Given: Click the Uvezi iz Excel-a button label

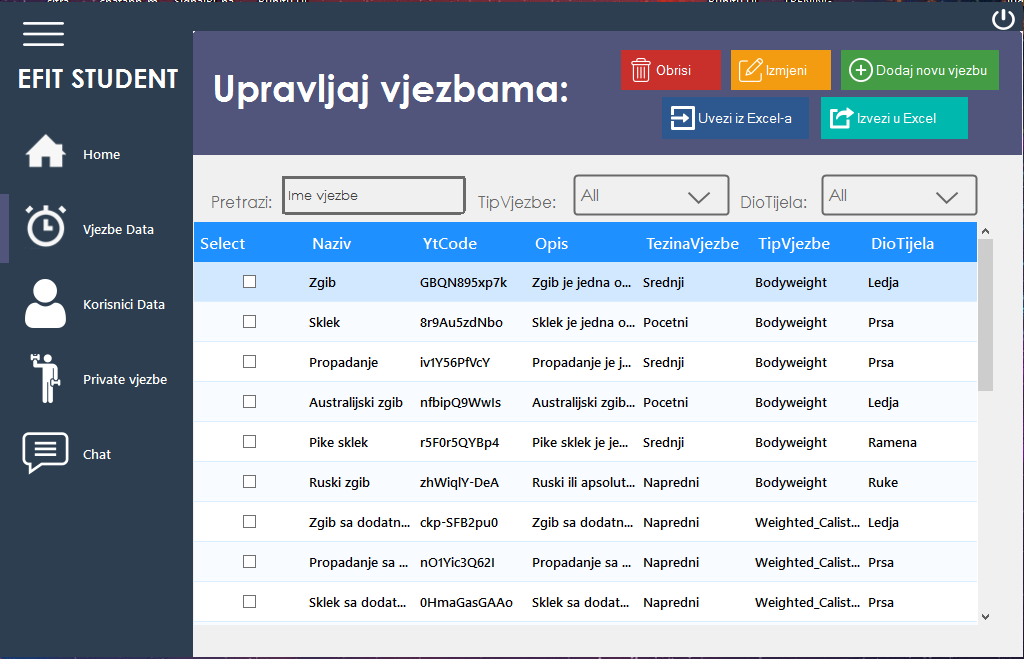Looking at the screenshot, I should coord(744,118).
